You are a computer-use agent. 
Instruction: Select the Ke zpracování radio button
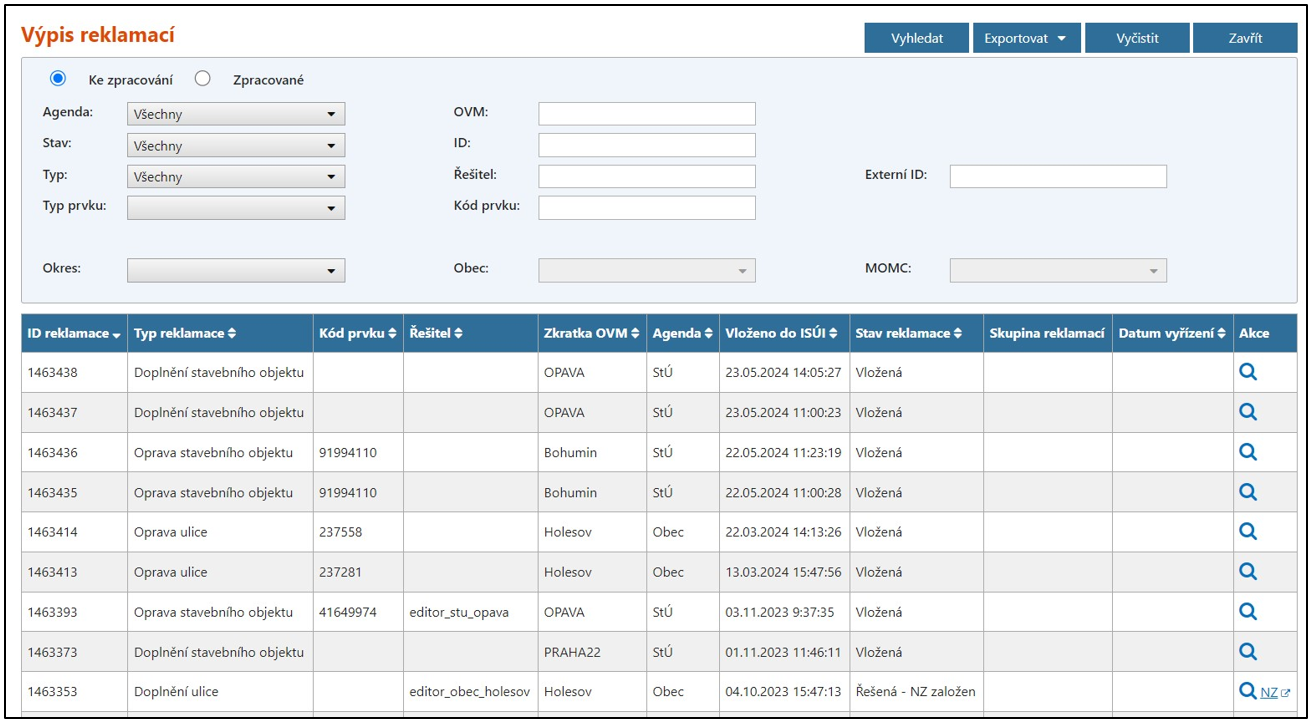click(x=58, y=78)
